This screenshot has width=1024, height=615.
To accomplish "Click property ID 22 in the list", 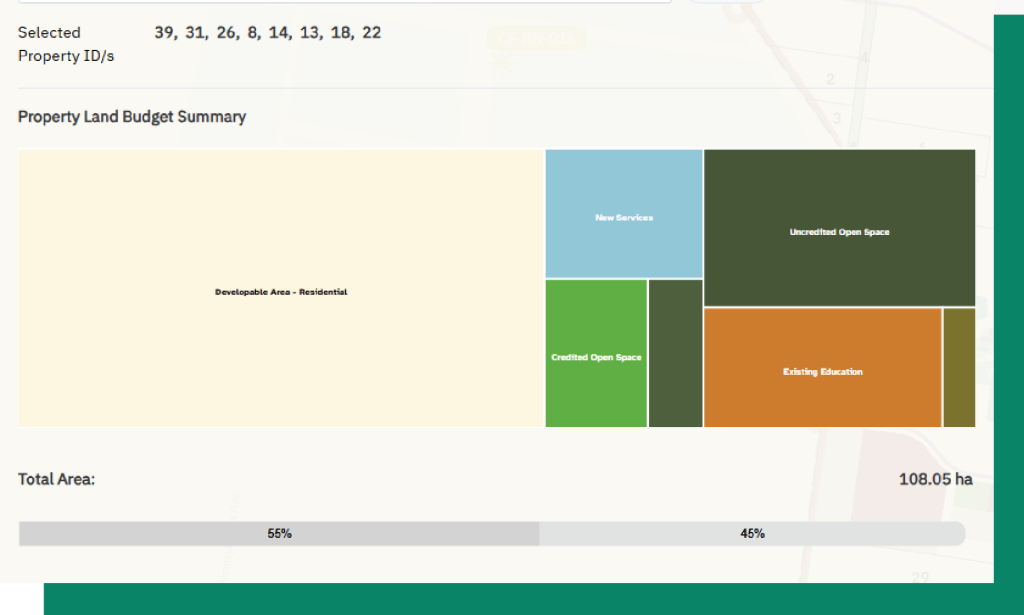I will (x=371, y=33).
